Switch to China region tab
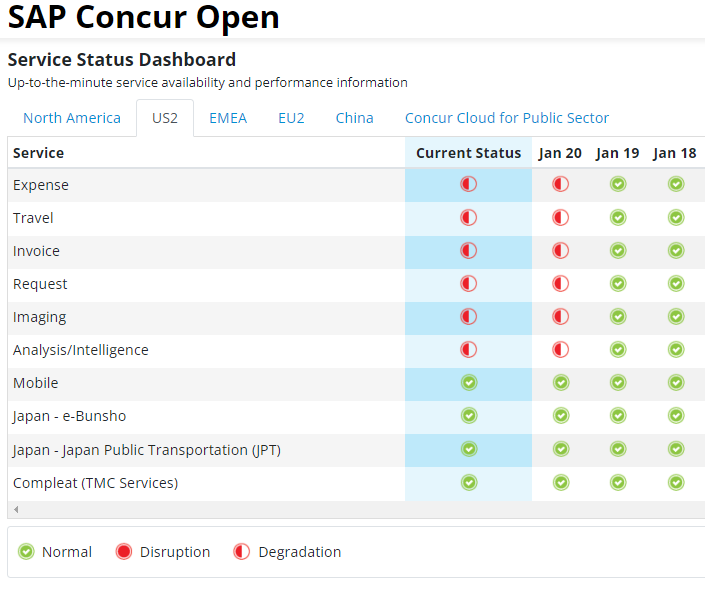Image resolution: width=705 pixels, height=592 pixels. 354,118
